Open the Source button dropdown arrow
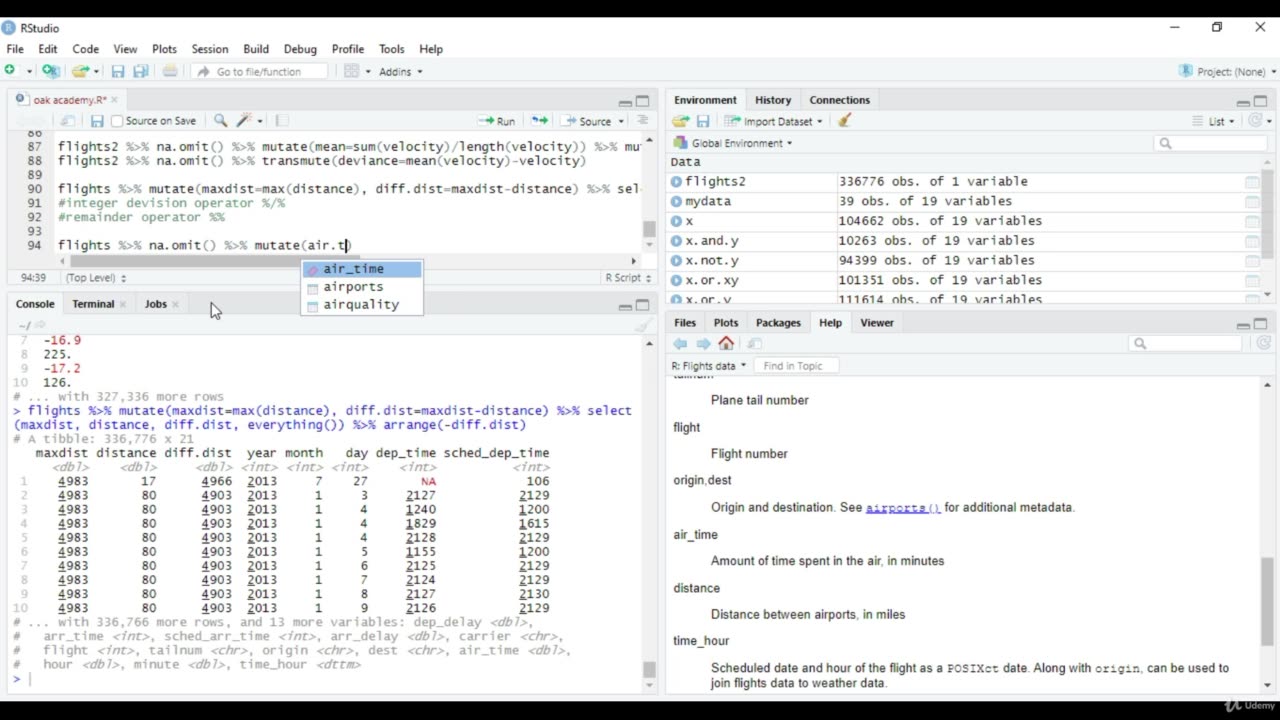The height and width of the screenshot is (720, 1280). 620,121
